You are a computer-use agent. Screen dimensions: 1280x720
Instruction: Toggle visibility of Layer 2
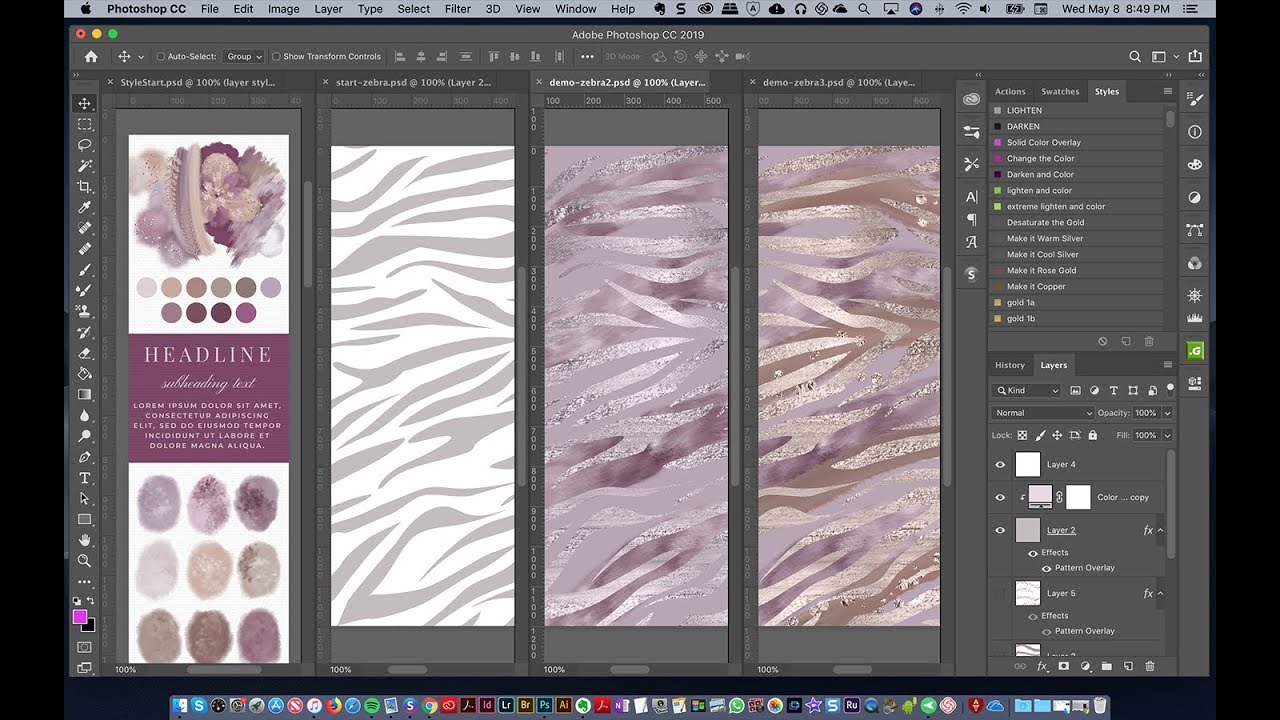1000,530
